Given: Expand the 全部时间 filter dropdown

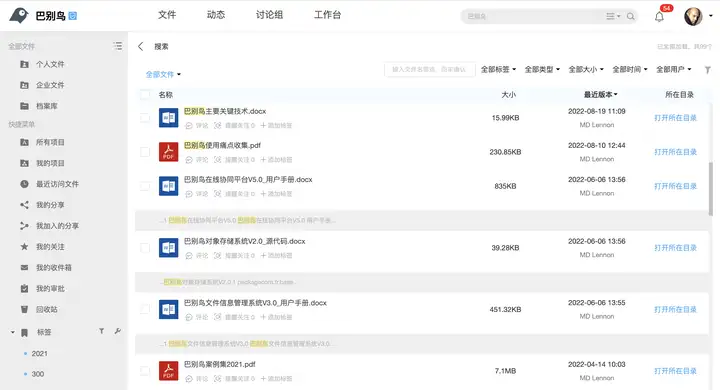Looking at the screenshot, I should coord(630,69).
